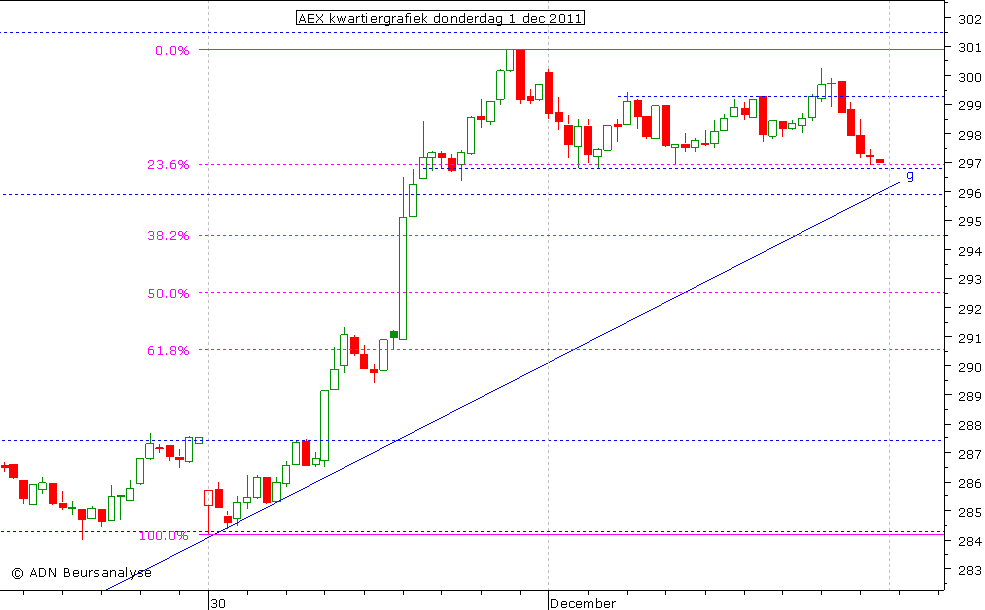985x610 pixels.
Task: Select the 50.0% Fibonacci label
Action: click(168, 293)
